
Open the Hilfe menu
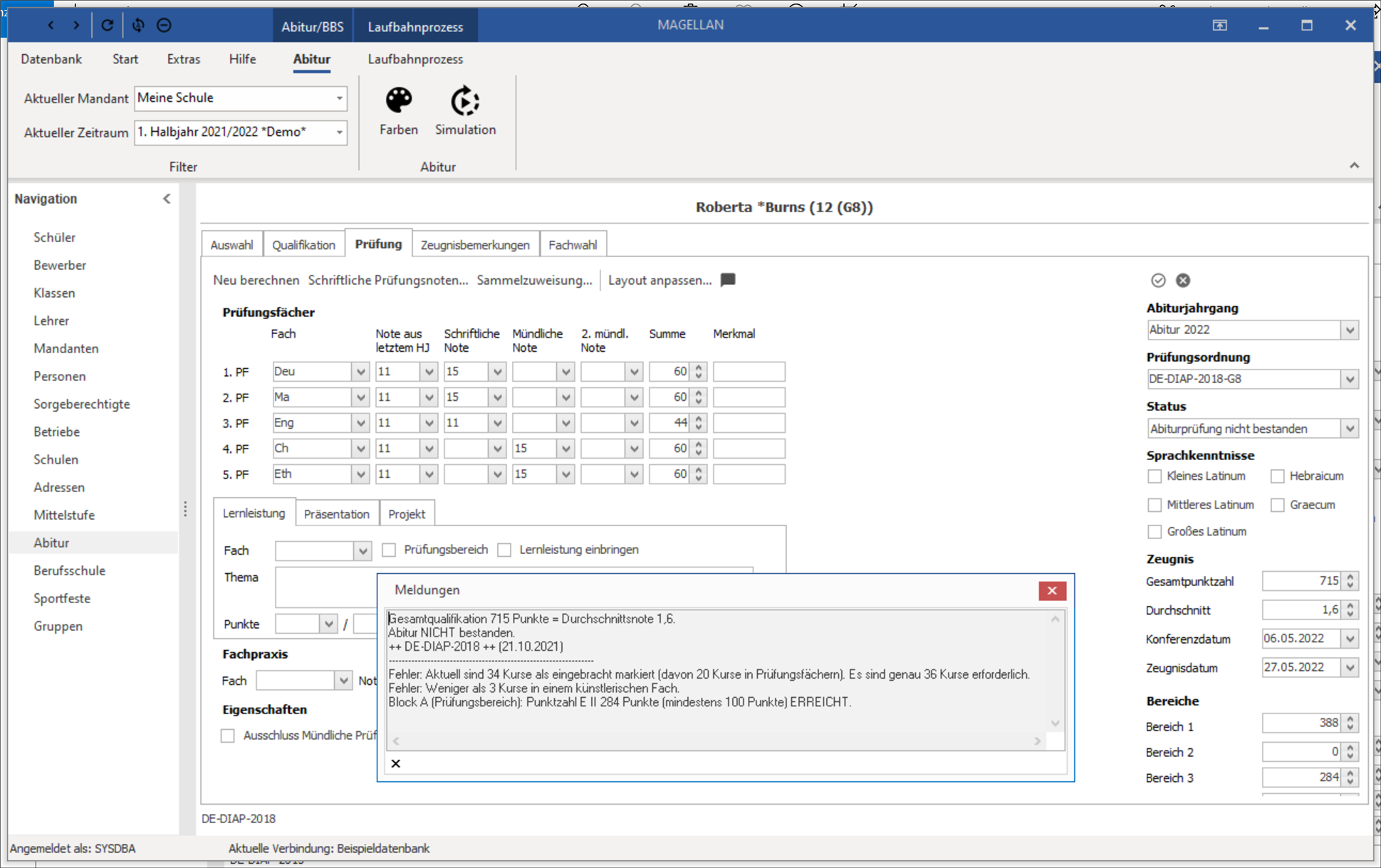(x=242, y=59)
